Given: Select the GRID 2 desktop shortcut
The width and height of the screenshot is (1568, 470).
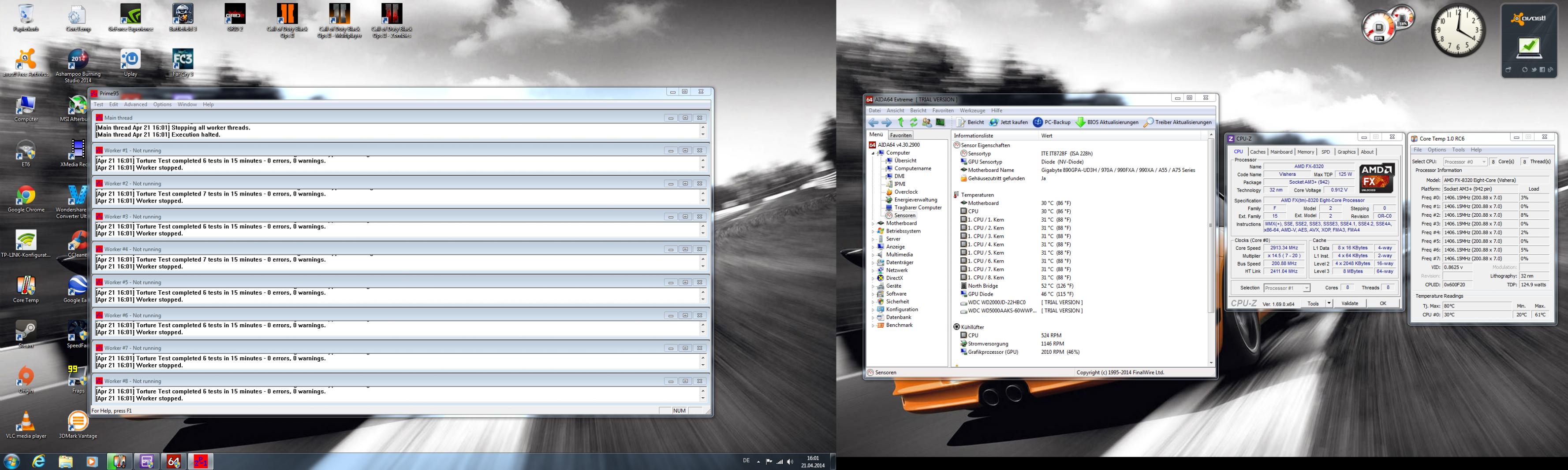Looking at the screenshot, I should coord(235,18).
